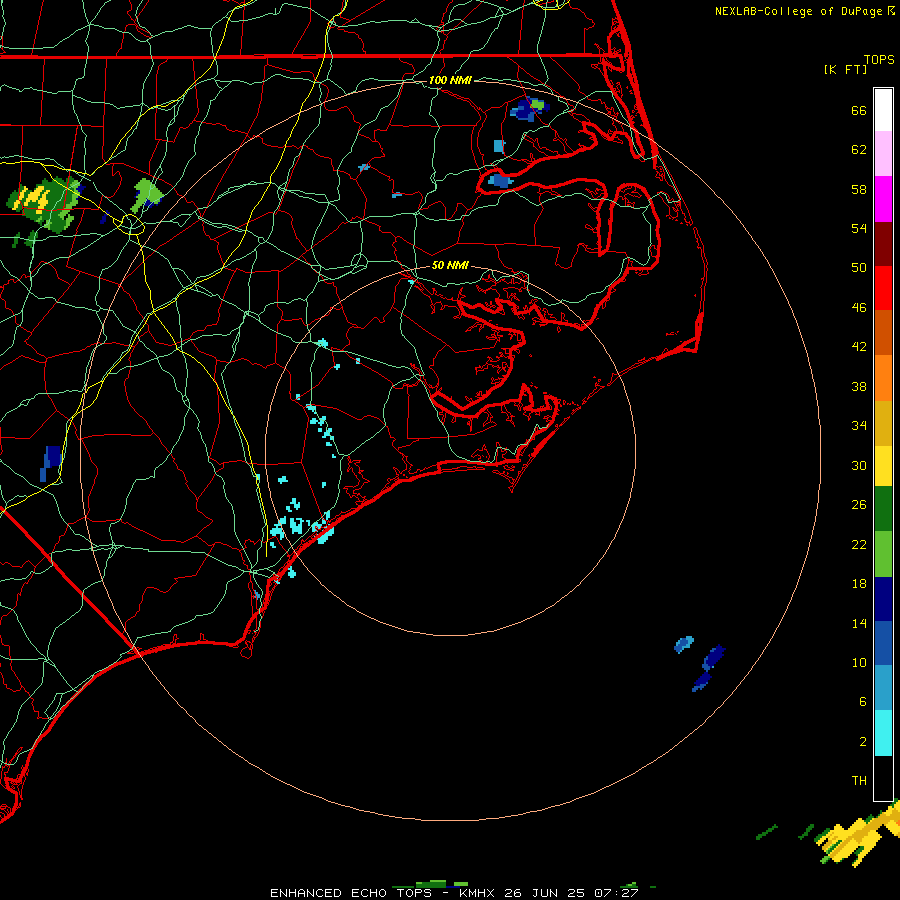This screenshot has height=900, width=900.
Task: Pick the dark orange legend swatch
Action: [883, 333]
